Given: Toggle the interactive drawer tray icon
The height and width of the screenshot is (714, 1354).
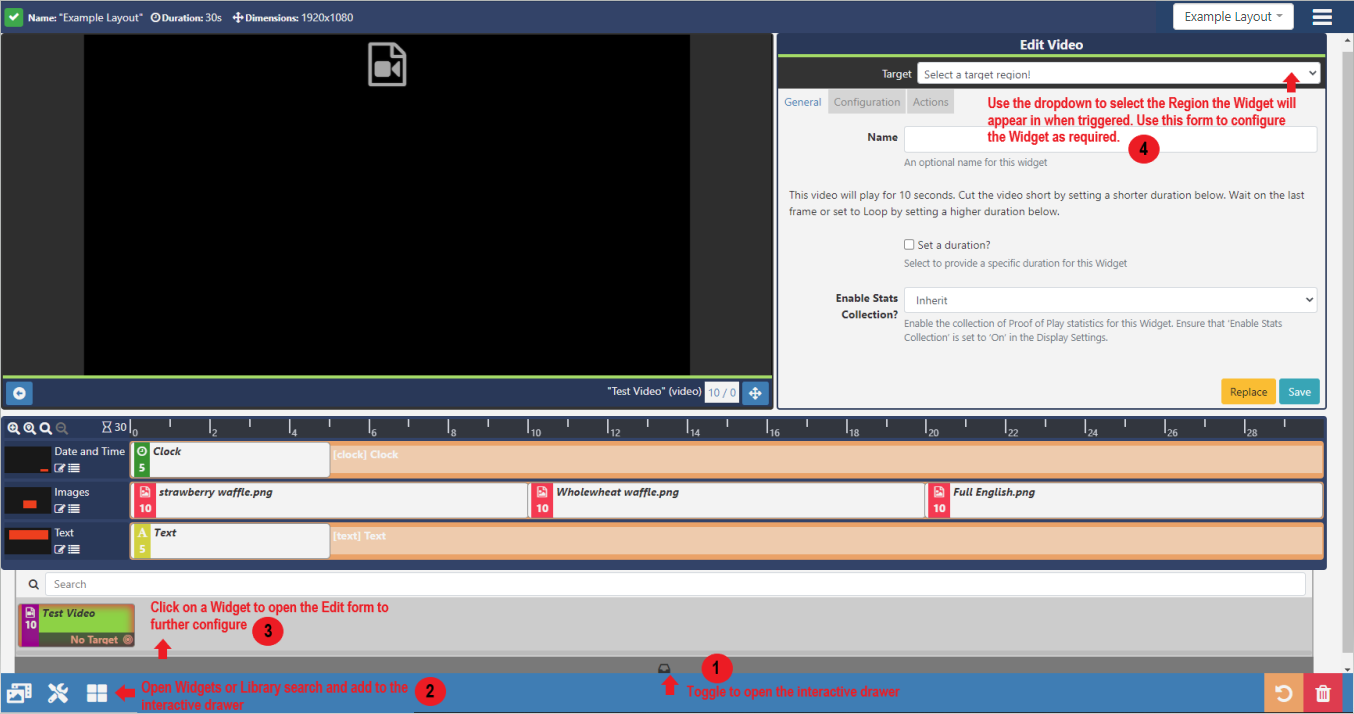Looking at the screenshot, I should (x=663, y=667).
